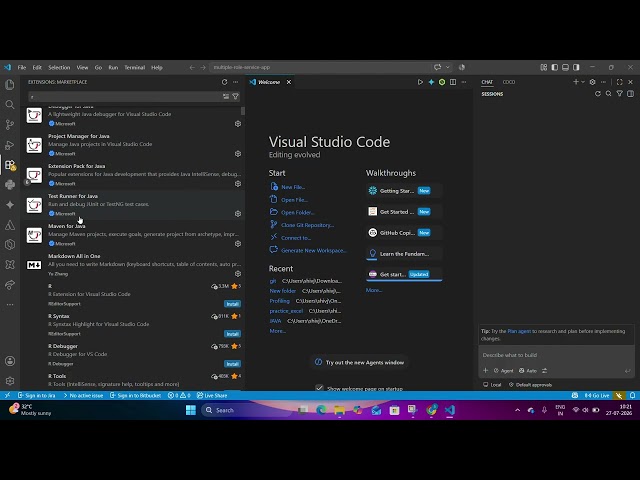The height and width of the screenshot is (480, 640).
Task: Open the GitHub Copilot walkthrough
Action: (404, 233)
